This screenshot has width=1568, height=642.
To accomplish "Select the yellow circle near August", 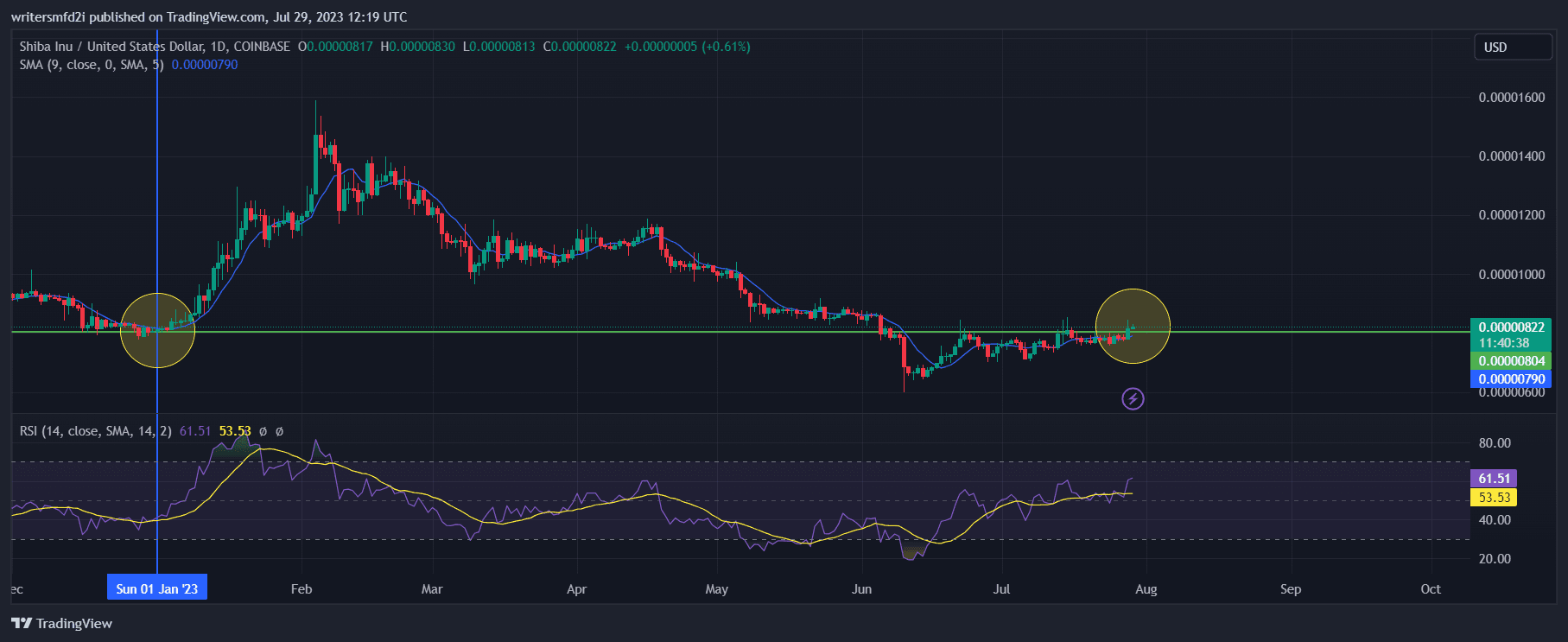I will point(1133,326).
